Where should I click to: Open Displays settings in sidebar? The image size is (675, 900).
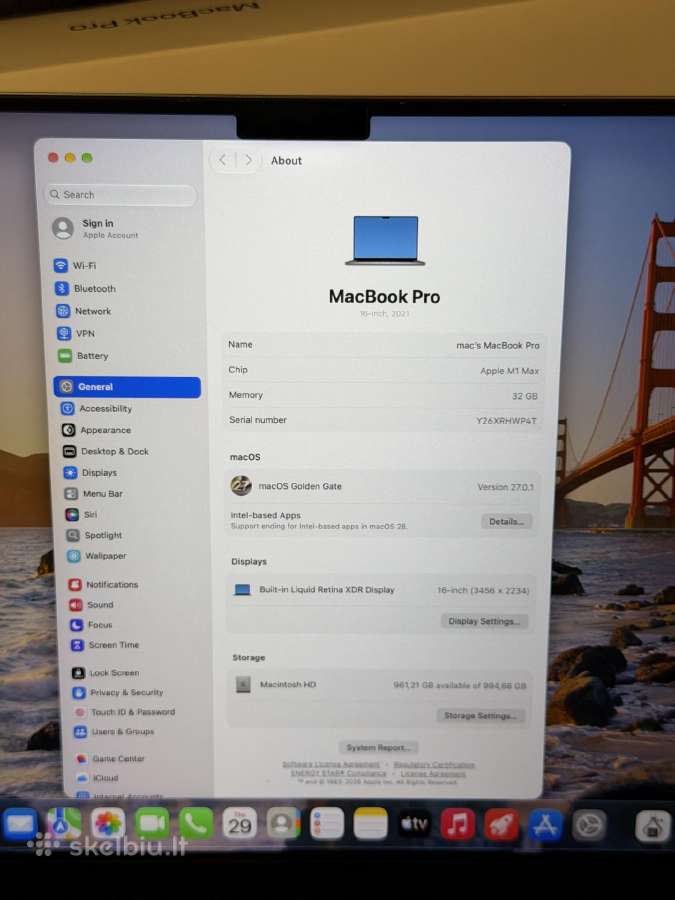point(91,473)
